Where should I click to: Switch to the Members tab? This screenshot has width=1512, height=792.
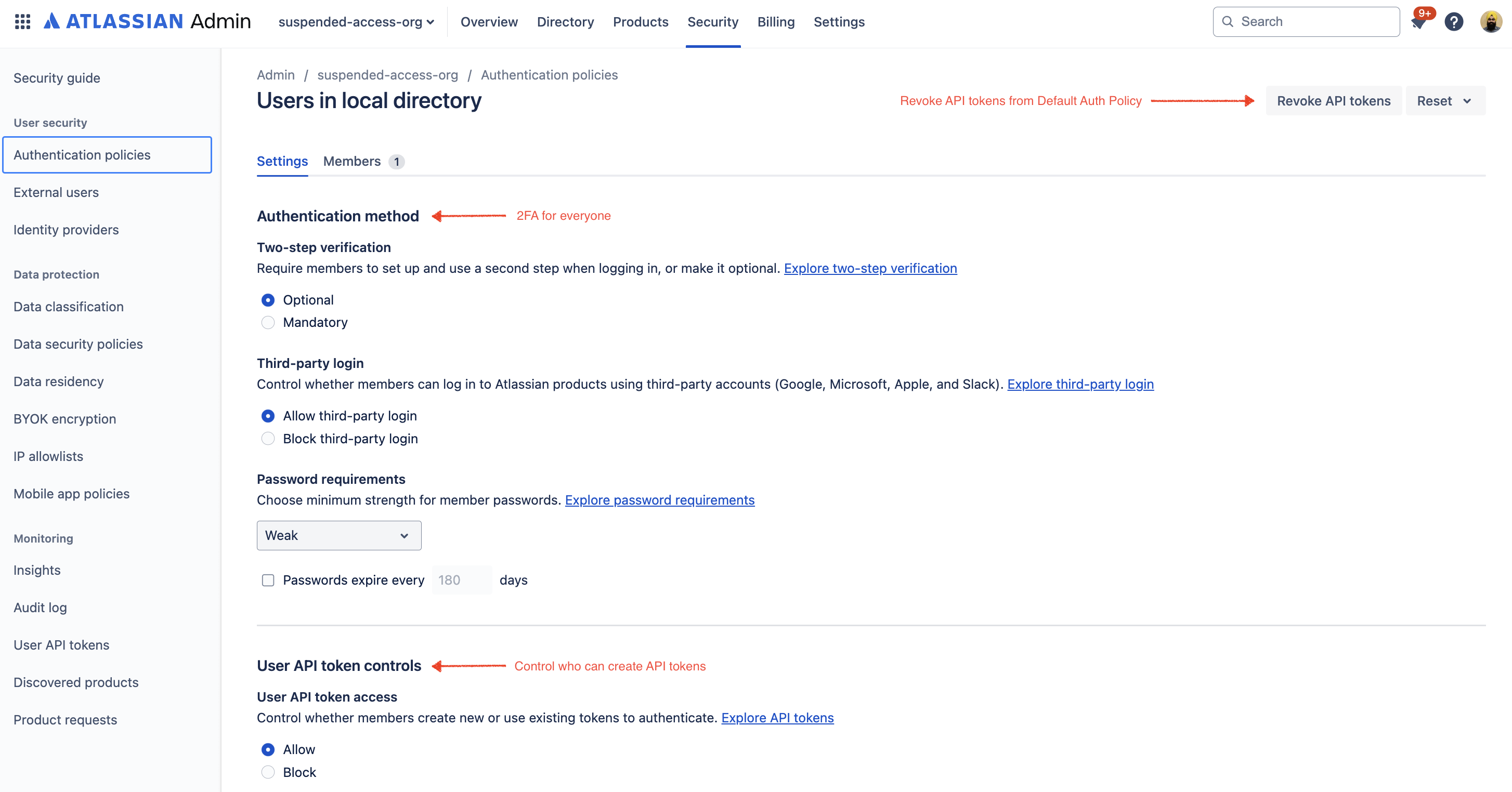coord(363,161)
